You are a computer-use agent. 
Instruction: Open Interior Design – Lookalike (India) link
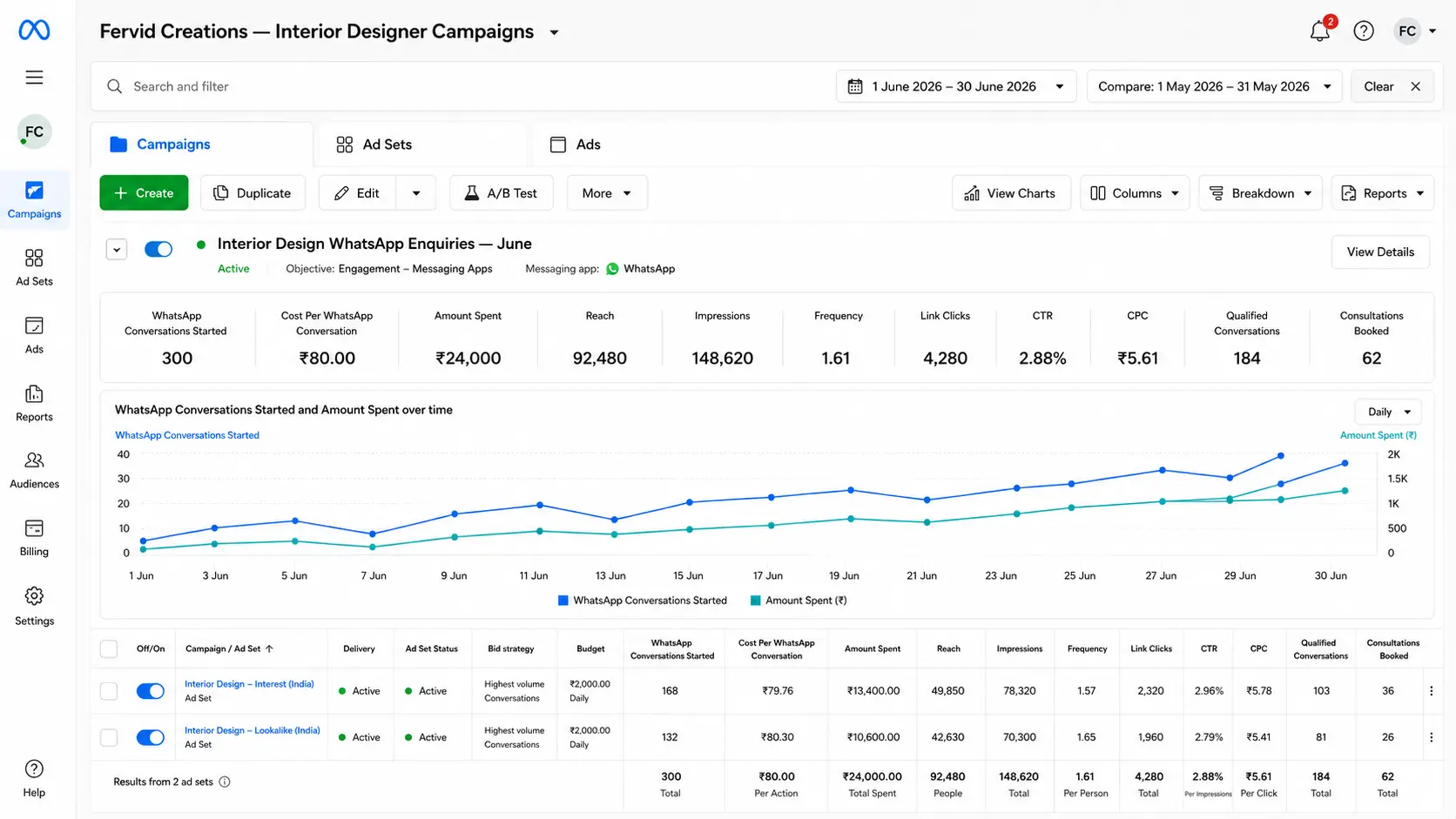click(253, 730)
